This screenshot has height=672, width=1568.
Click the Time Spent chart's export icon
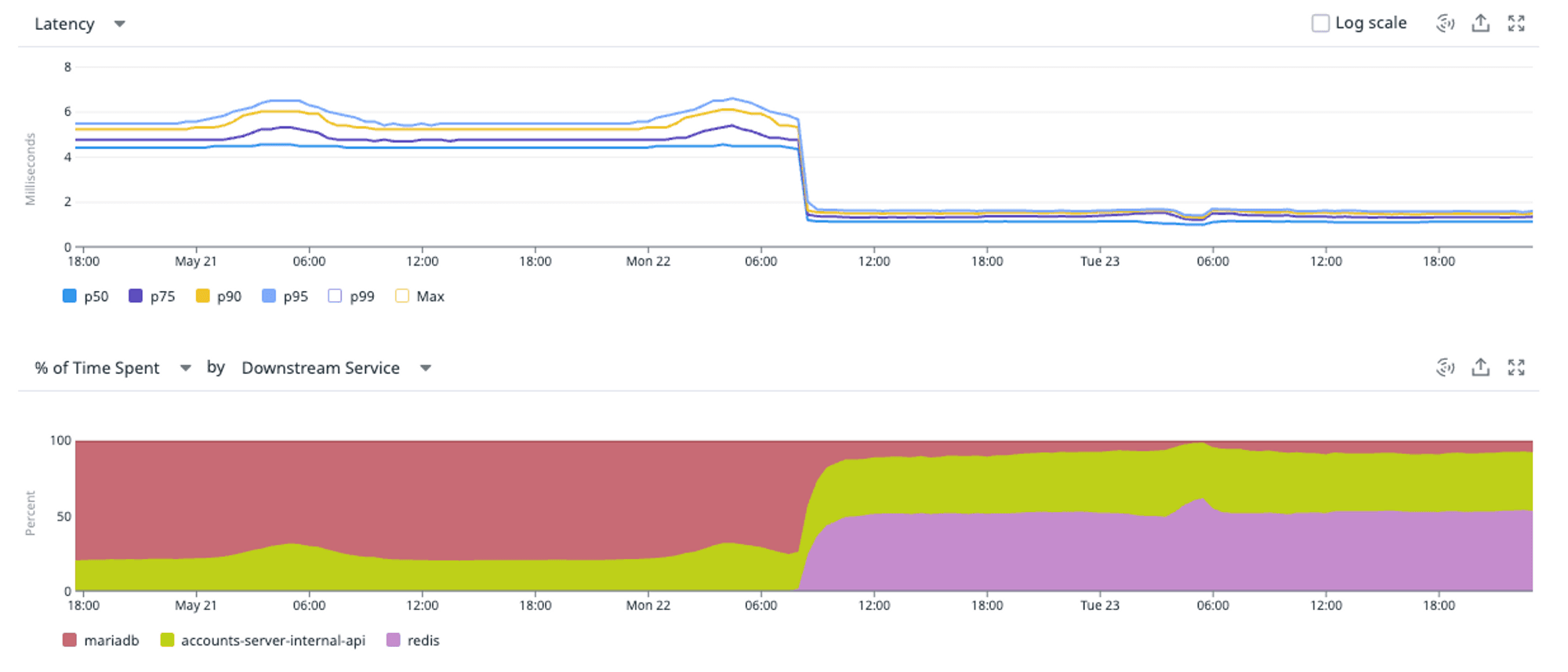pyautogui.click(x=1480, y=367)
